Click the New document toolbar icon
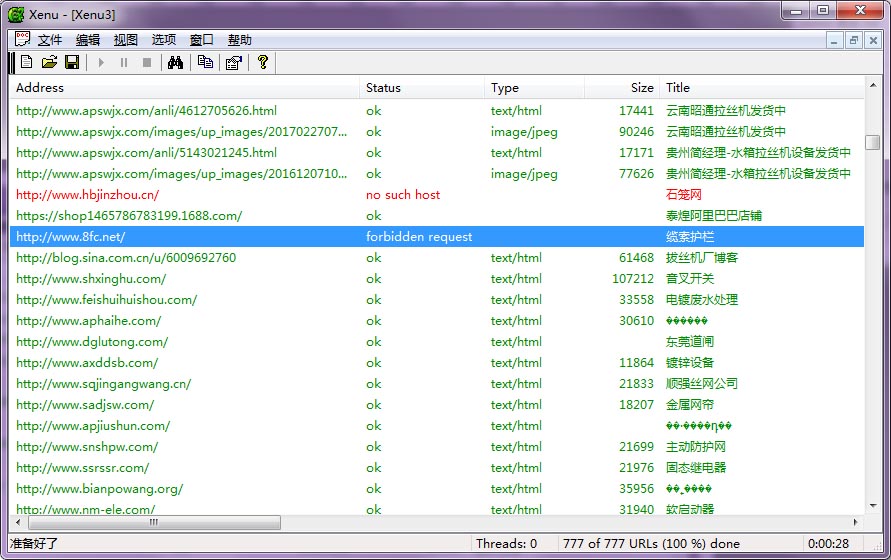Viewport: 891px width, 560px height. (x=26, y=62)
